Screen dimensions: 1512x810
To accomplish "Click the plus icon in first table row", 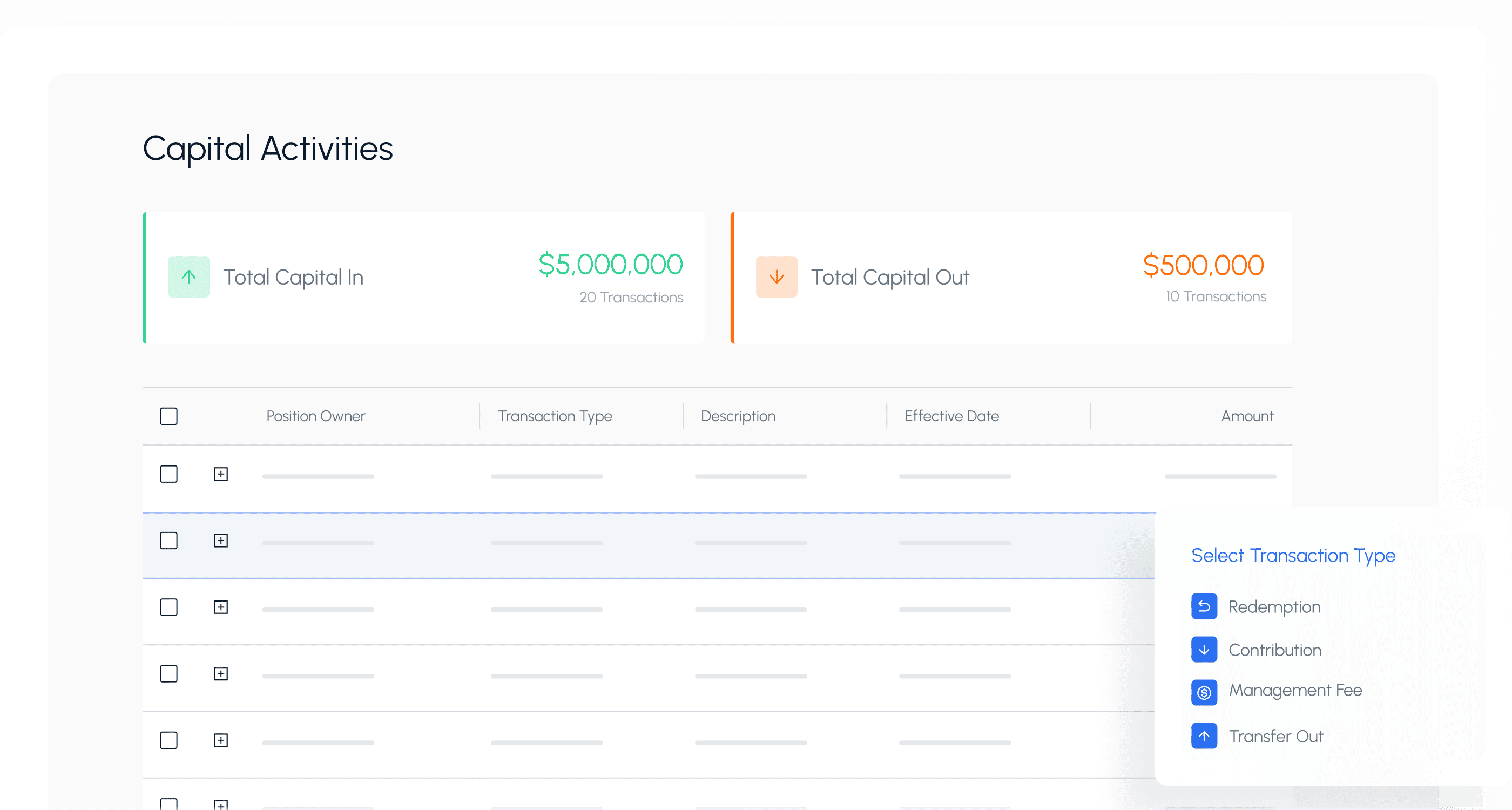I will click(x=221, y=474).
